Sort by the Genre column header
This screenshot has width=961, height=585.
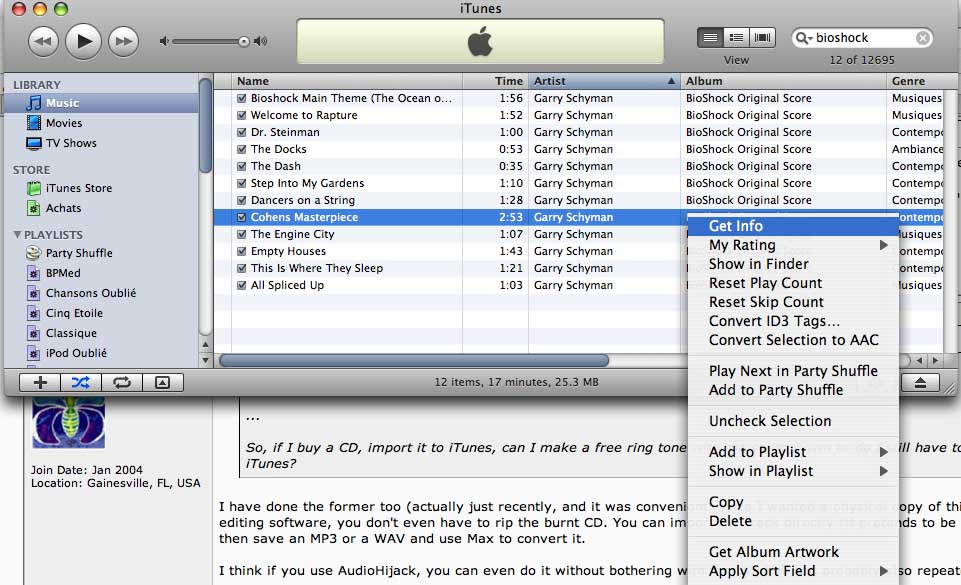point(914,81)
